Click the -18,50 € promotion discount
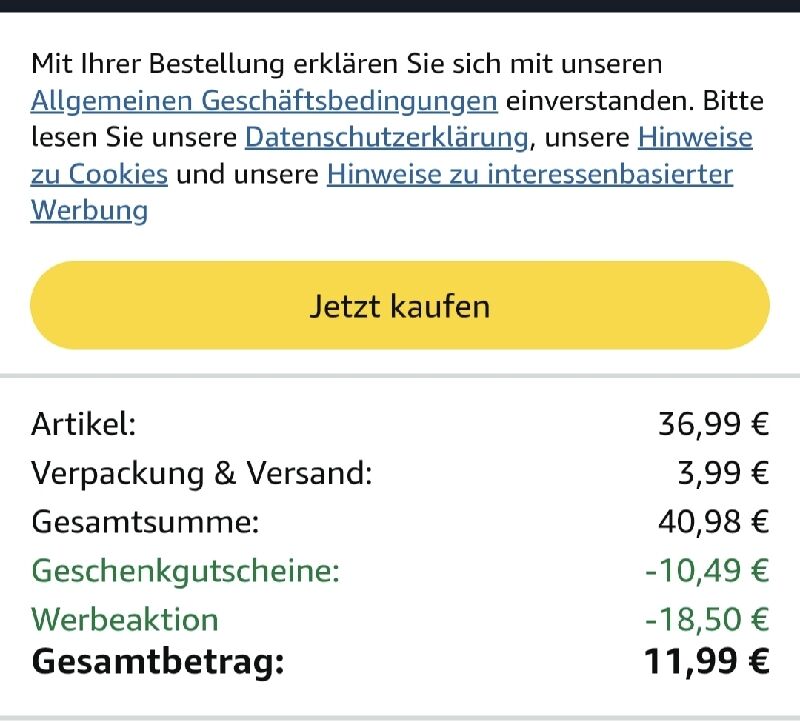This screenshot has height=722, width=800. click(707, 619)
